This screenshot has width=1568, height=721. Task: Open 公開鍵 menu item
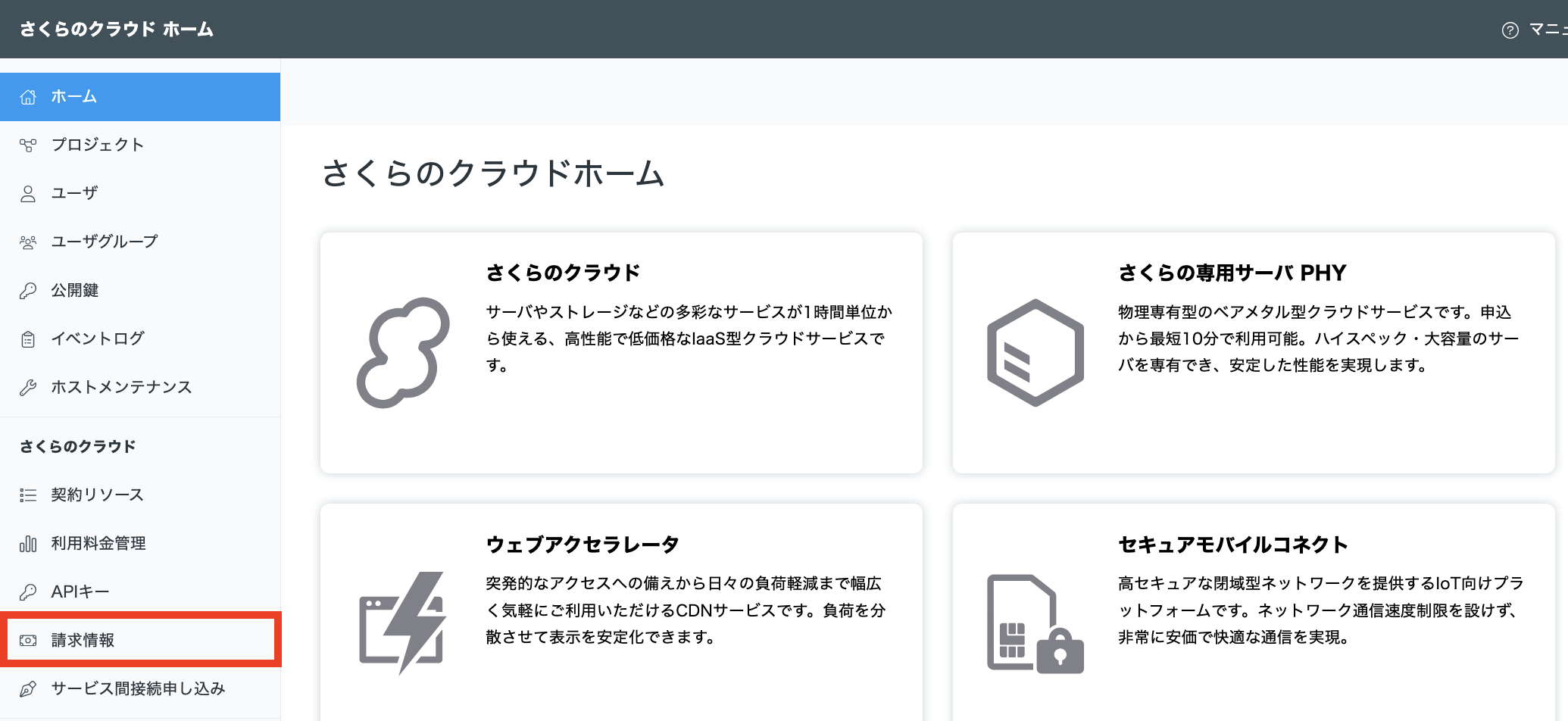[x=140, y=290]
